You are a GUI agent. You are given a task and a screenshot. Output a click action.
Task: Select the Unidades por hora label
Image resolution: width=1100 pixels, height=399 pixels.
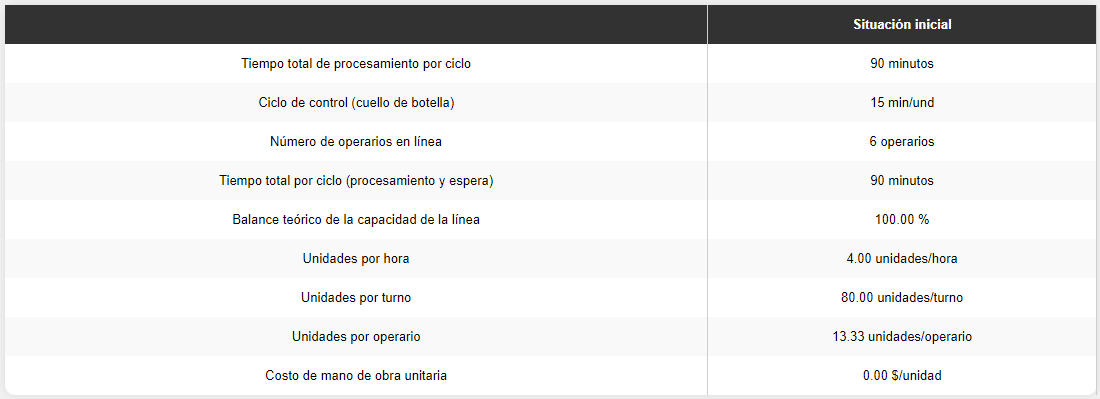pos(356,259)
